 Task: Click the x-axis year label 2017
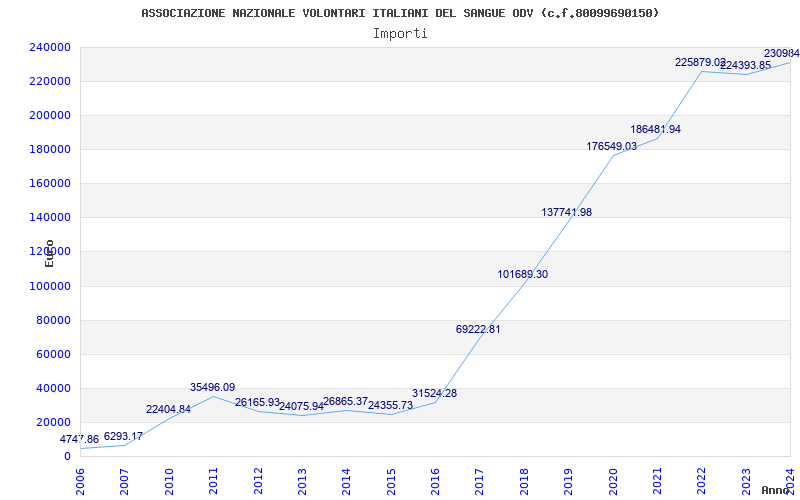tap(480, 481)
